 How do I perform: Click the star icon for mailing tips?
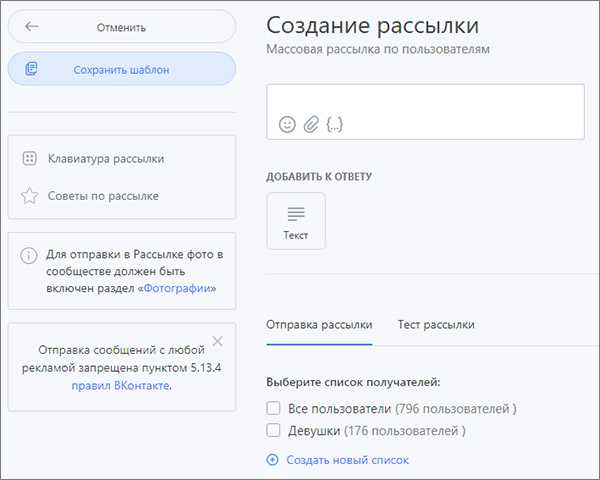point(29,196)
